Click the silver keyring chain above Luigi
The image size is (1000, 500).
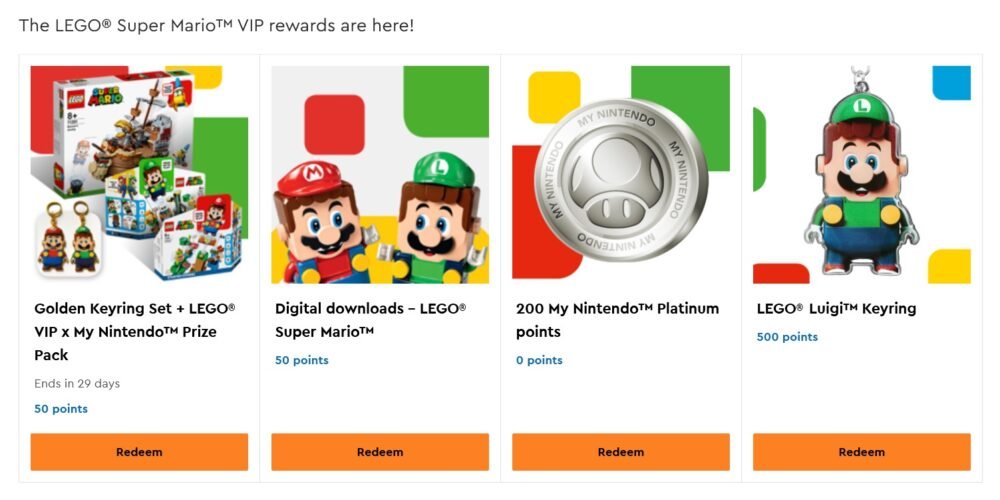click(x=859, y=78)
